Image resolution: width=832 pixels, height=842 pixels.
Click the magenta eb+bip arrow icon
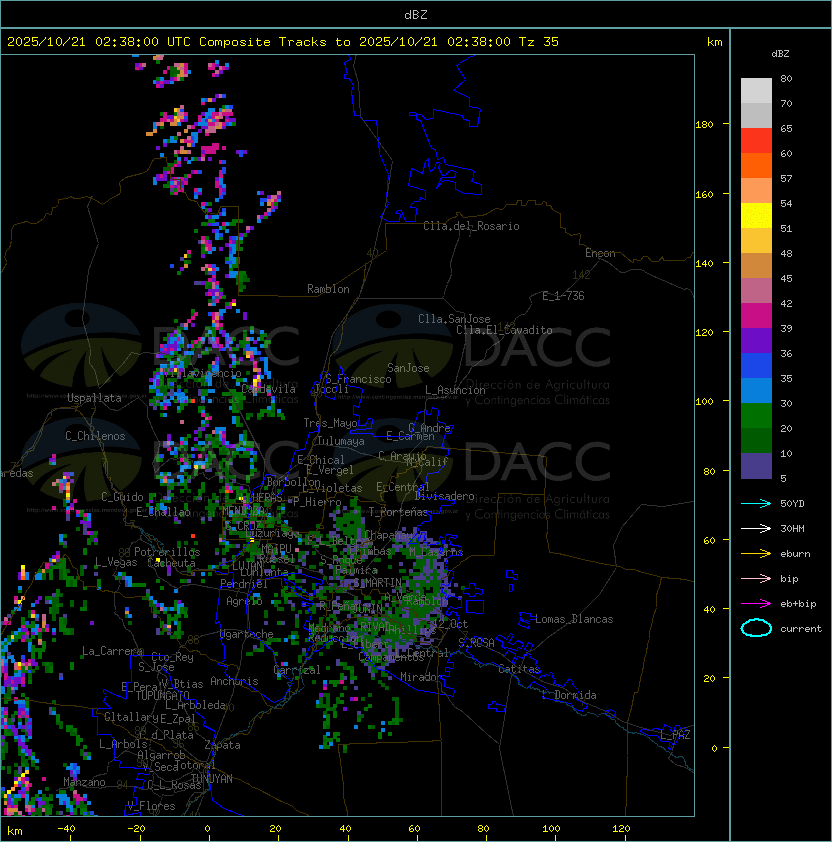click(756, 604)
